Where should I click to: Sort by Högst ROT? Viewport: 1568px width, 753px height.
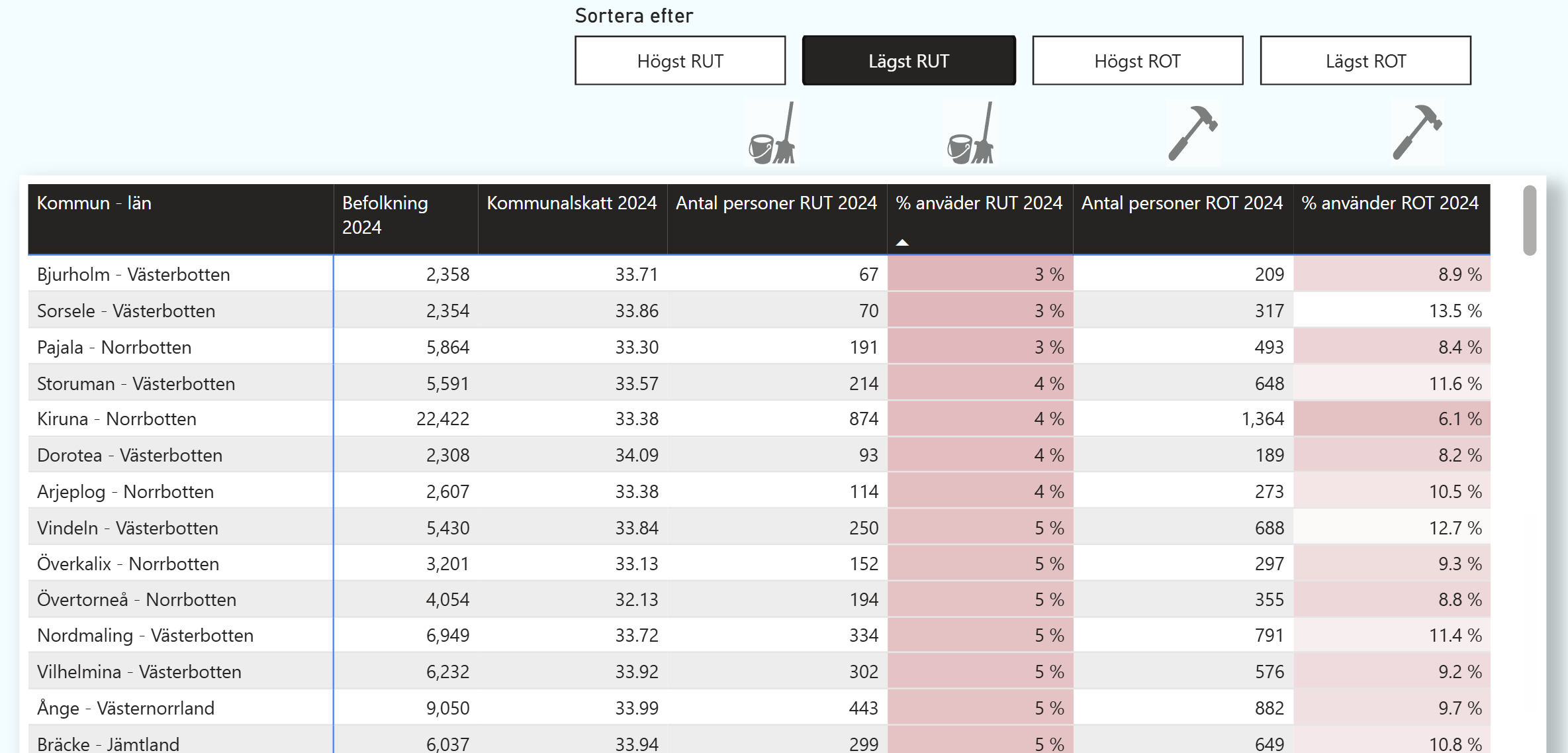click(x=1137, y=61)
